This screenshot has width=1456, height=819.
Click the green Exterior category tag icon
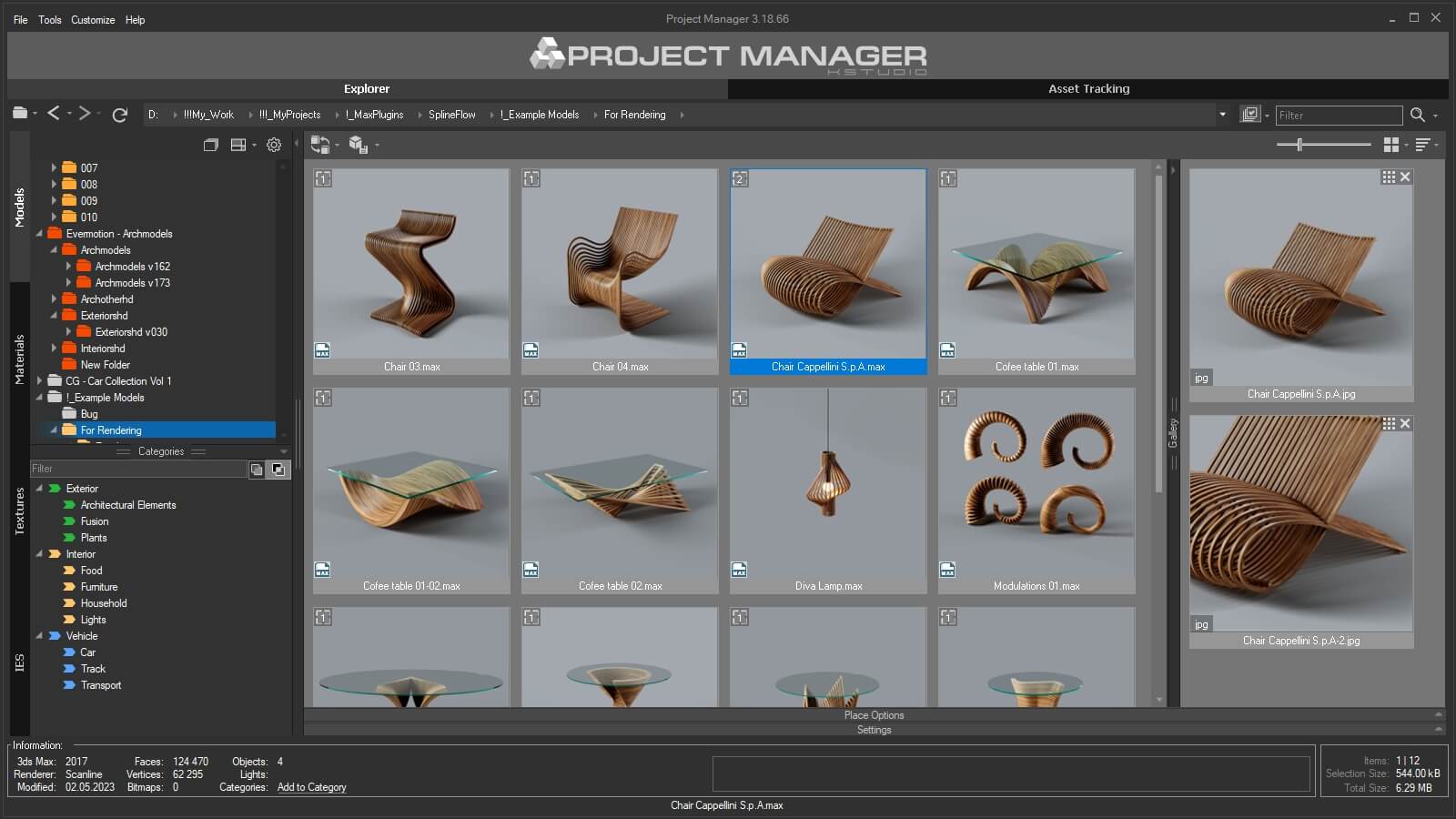55,489
